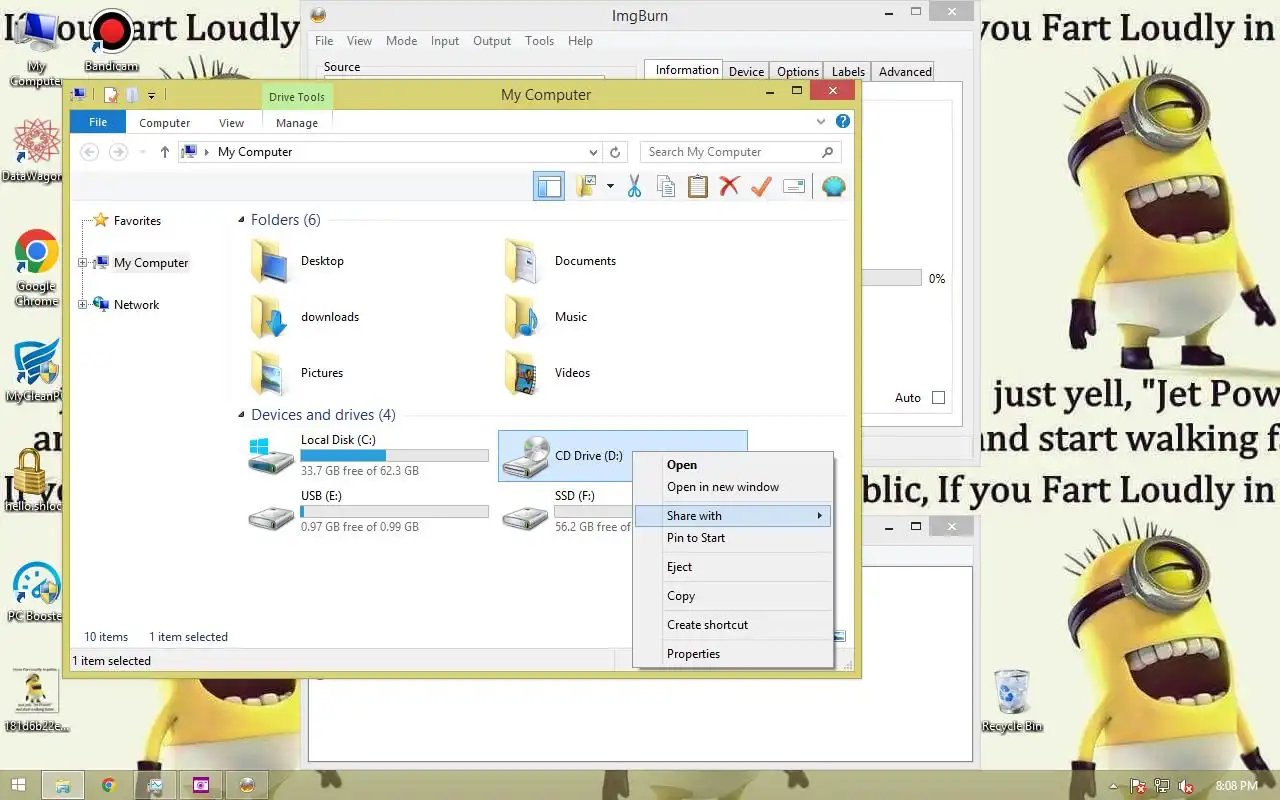
Task: Open the recent locations dropdown arrow
Action: [x=143, y=152]
